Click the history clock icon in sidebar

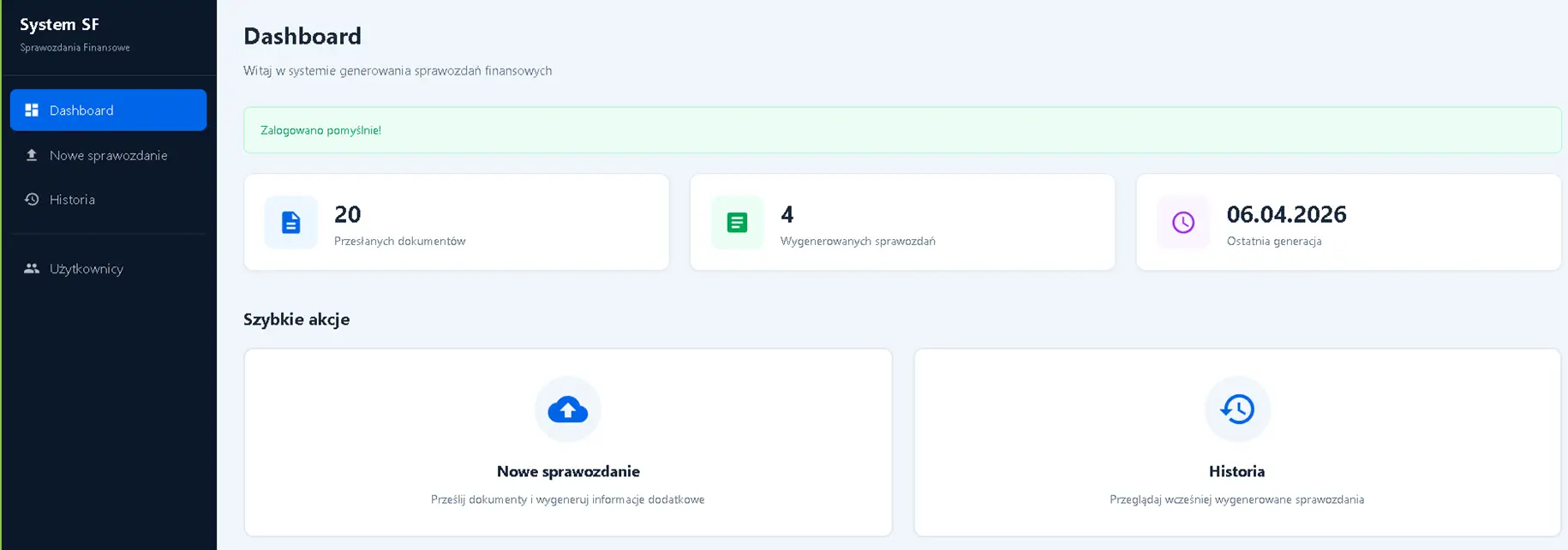coord(32,199)
